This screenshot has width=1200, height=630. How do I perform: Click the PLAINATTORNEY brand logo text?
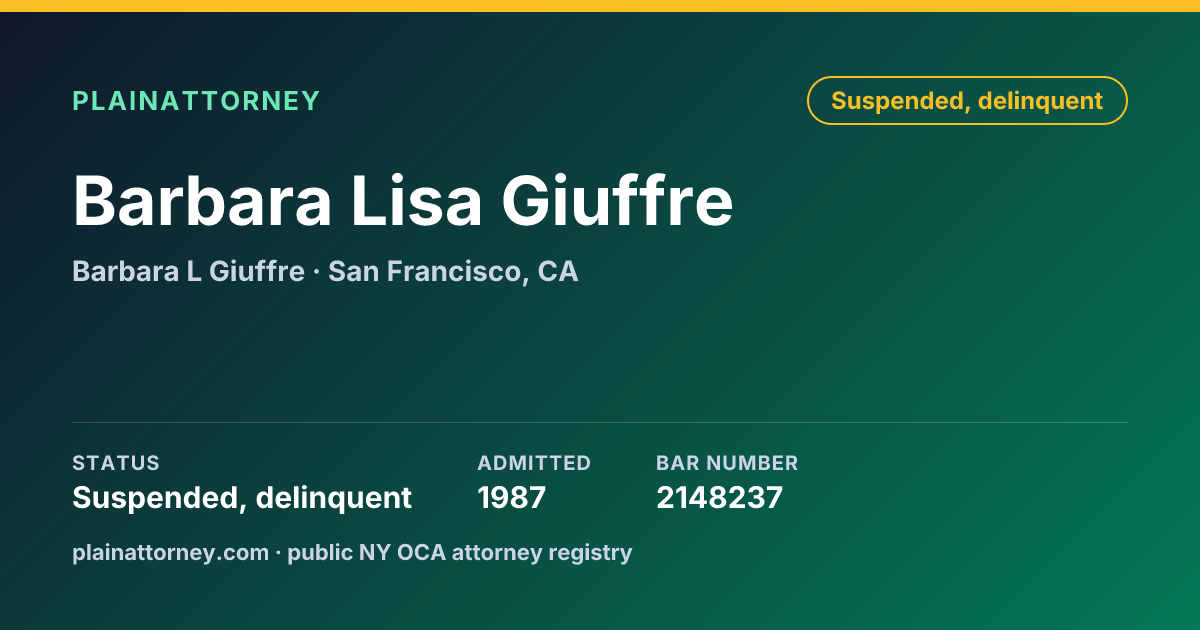tap(196, 101)
